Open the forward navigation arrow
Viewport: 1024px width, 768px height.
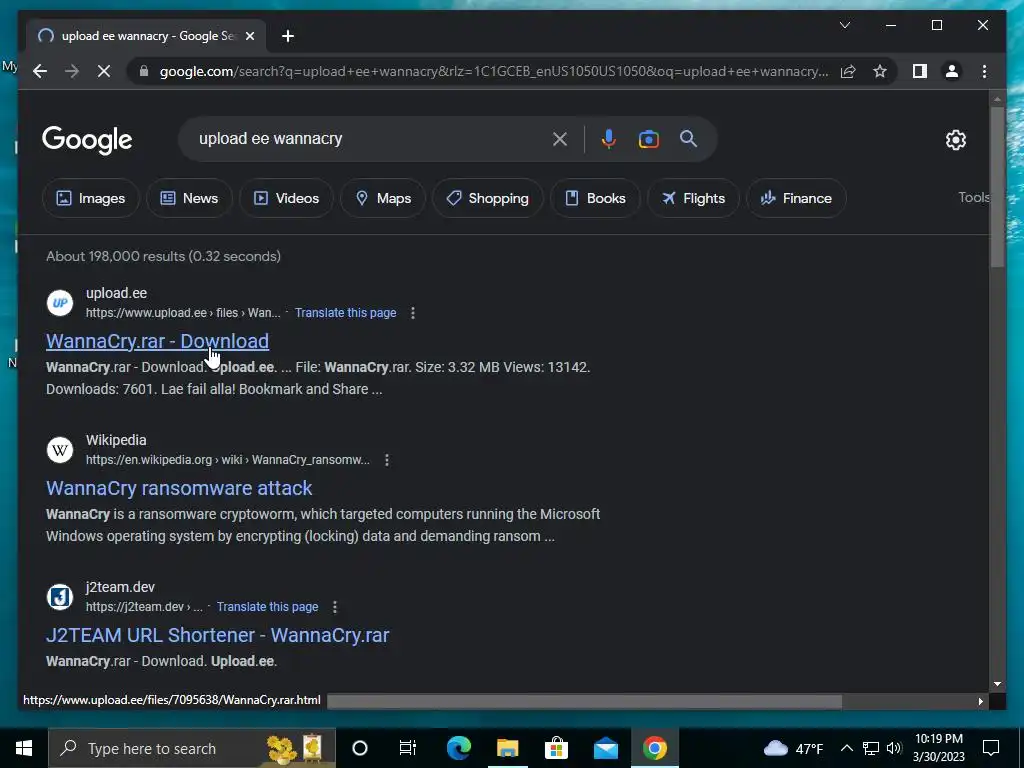tap(72, 71)
